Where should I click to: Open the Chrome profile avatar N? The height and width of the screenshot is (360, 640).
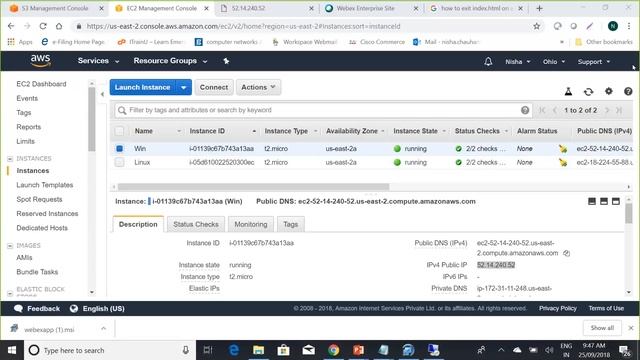tap(612, 26)
